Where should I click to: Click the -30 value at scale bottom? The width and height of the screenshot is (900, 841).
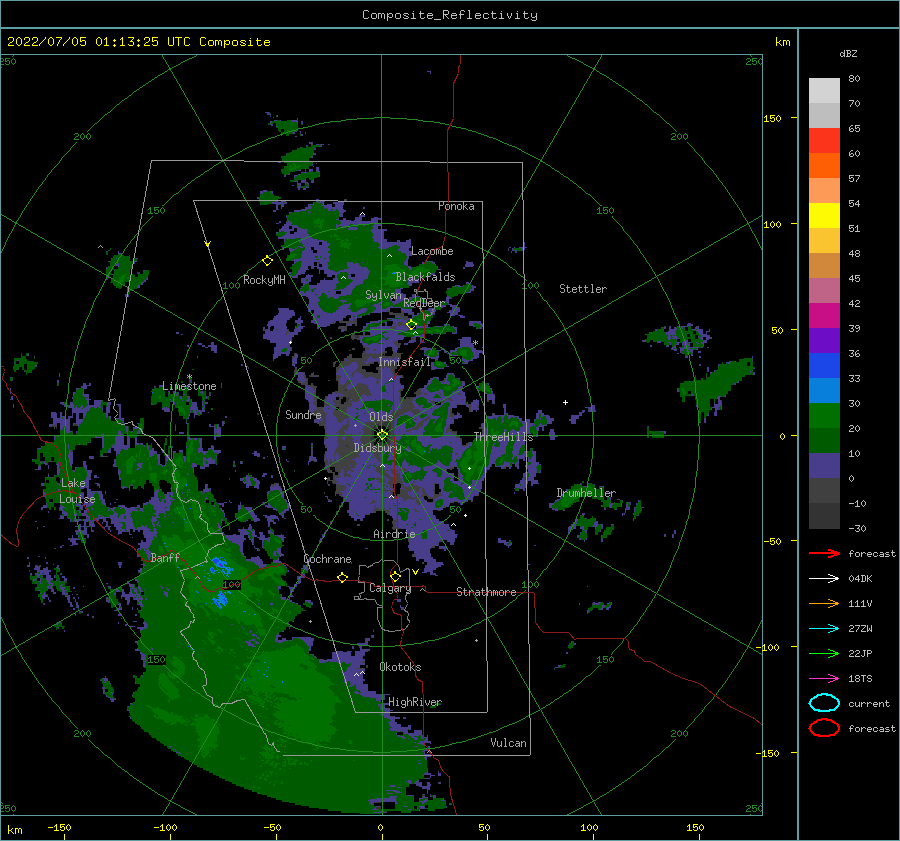pyautogui.click(x=858, y=528)
